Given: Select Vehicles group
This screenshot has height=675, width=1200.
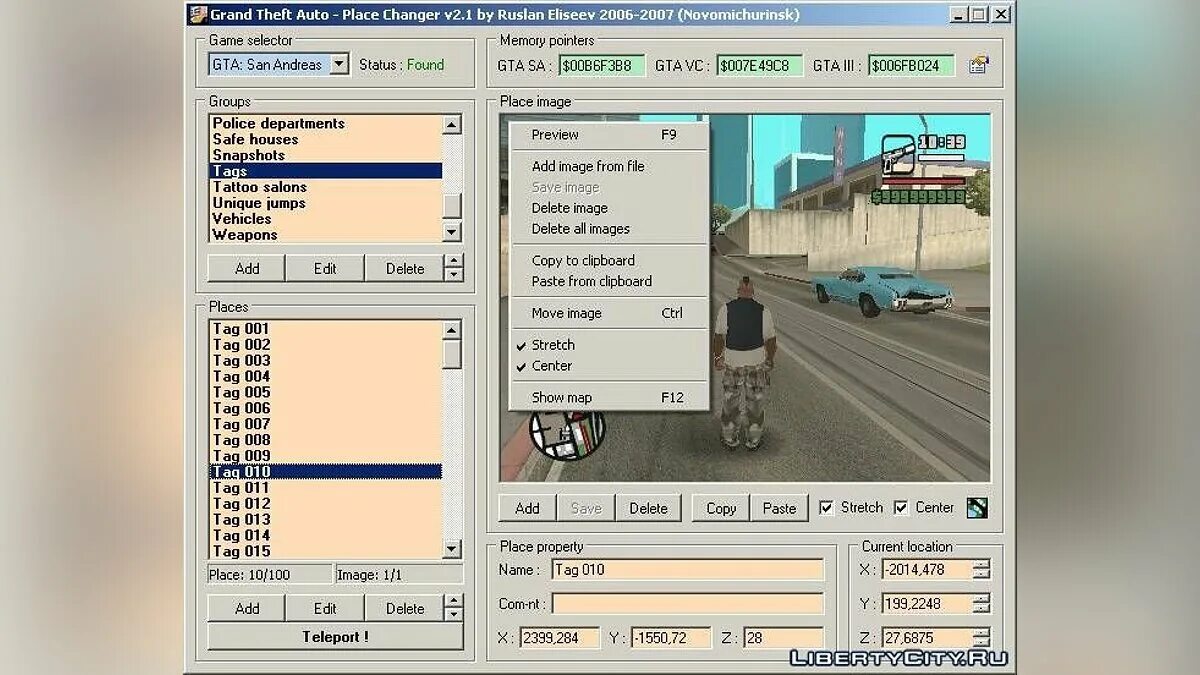Looking at the screenshot, I should coord(326,219).
